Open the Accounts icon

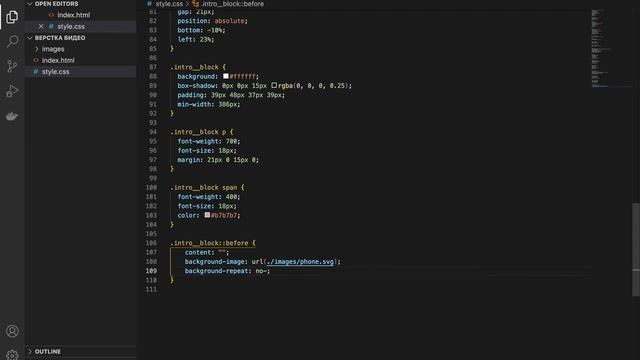pos(12,331)
